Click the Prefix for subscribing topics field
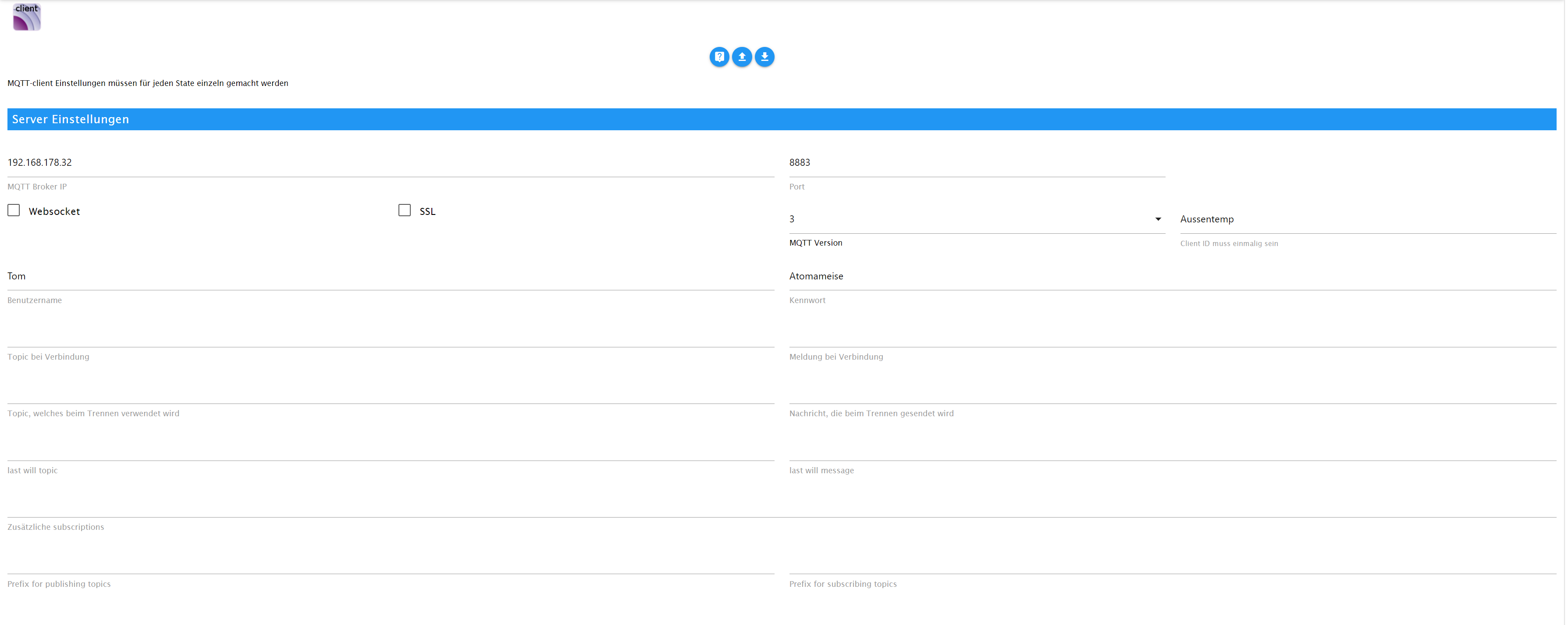This screenshot has width=1568, height=625. tap(1172, 561)
